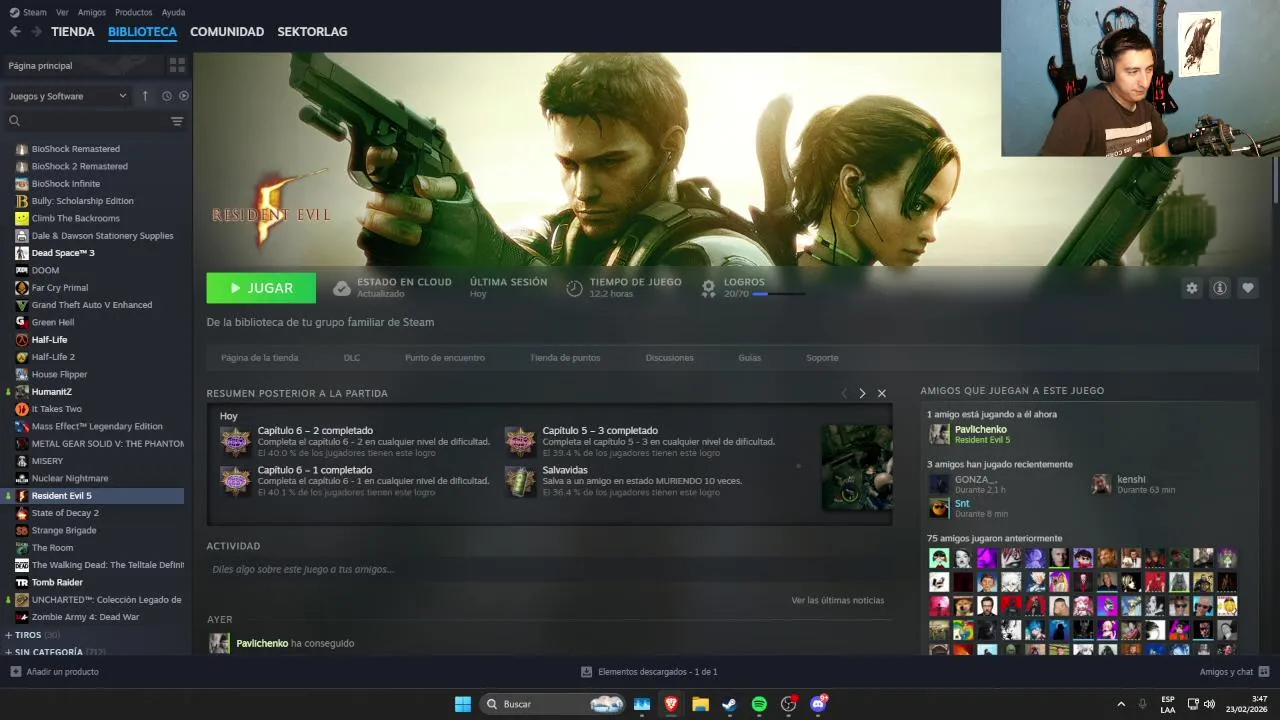Open Pavlichenko's friend avatar

coord(939,434)
